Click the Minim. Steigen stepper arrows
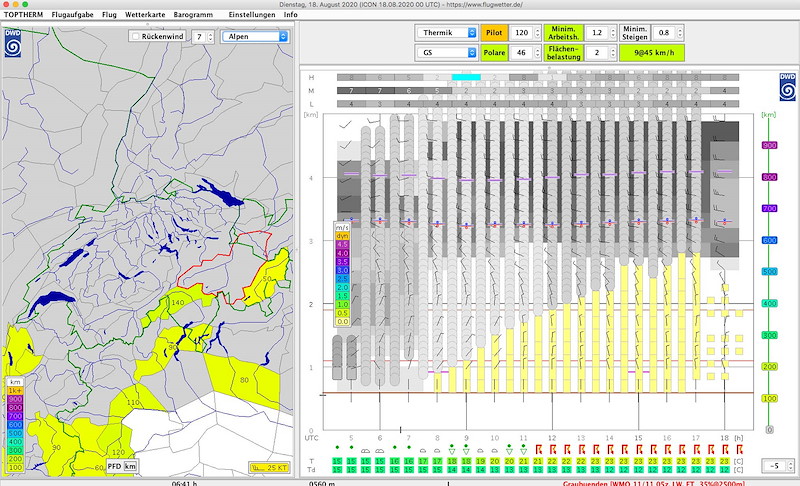 (x=680, y=33)
